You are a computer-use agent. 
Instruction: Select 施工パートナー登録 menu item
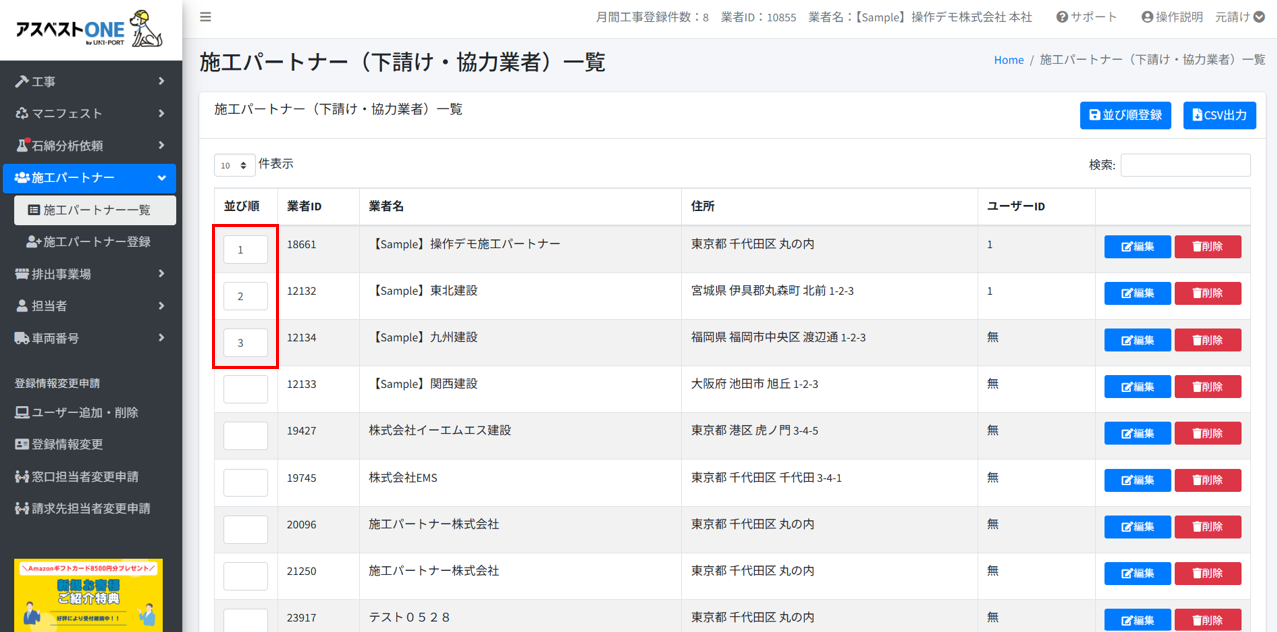click(x=96, y=242)
